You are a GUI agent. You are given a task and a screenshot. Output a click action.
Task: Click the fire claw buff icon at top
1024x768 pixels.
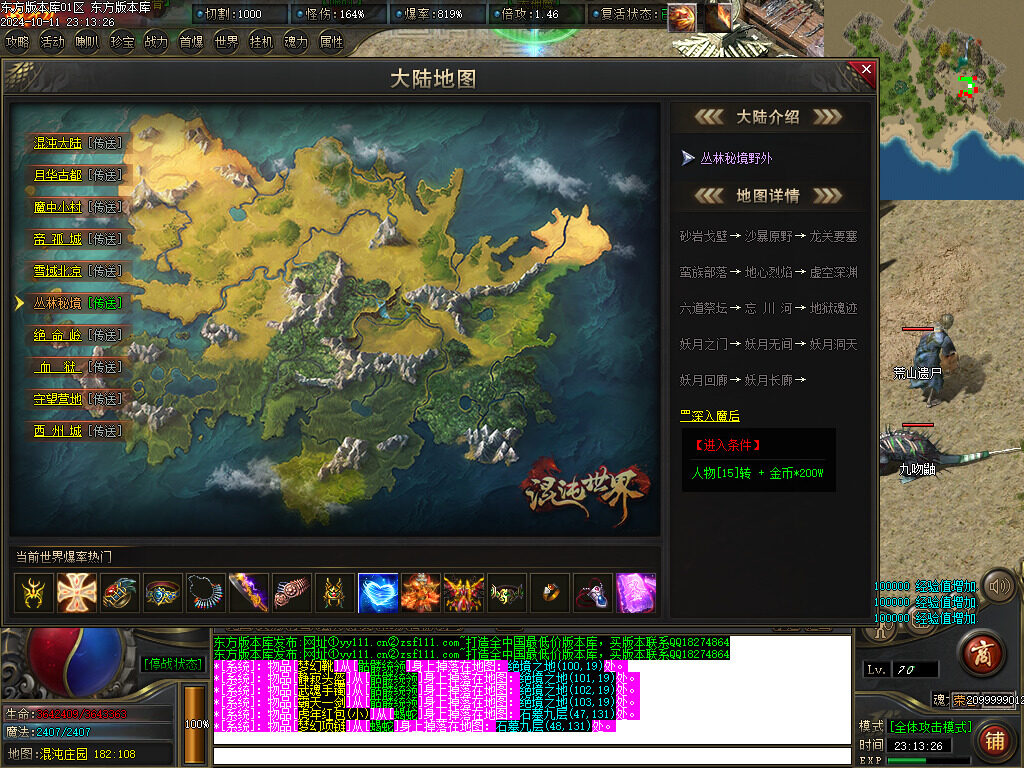tap(681, 18)
